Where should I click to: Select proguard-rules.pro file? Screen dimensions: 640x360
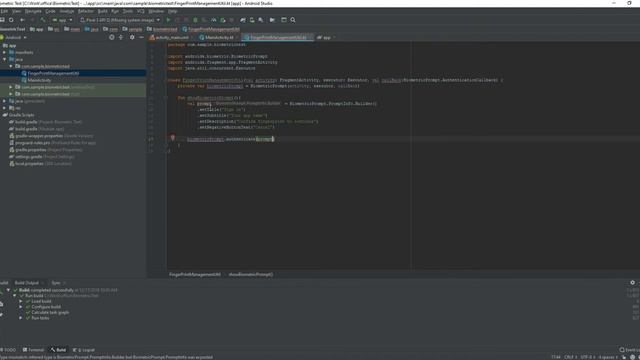pyautogui.click(x=53, y=142)
